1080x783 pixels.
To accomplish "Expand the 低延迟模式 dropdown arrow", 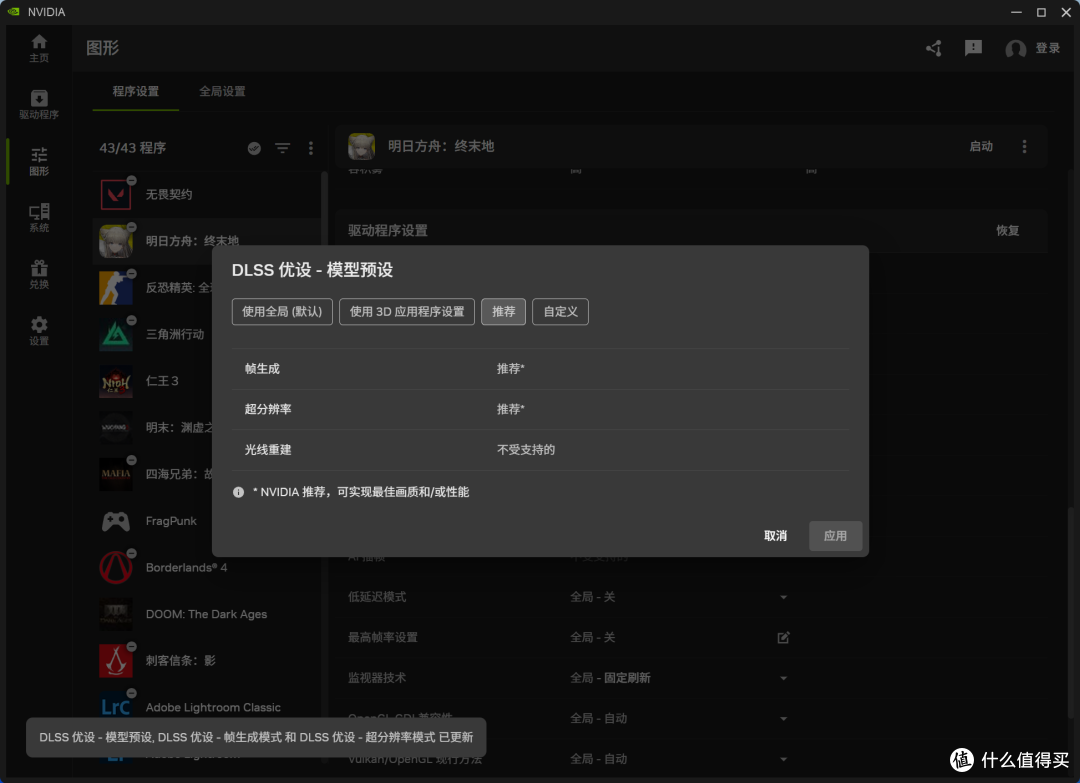I will click(783, 597).
